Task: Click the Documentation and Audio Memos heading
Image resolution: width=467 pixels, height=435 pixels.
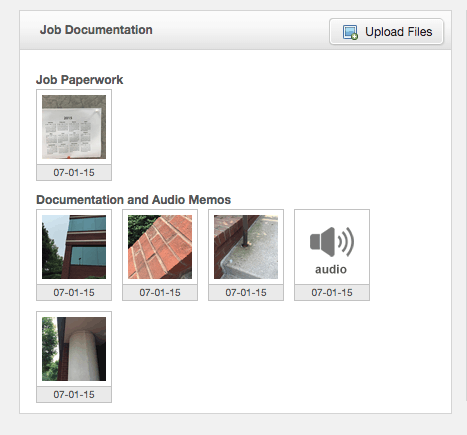Action: [133, 200]
